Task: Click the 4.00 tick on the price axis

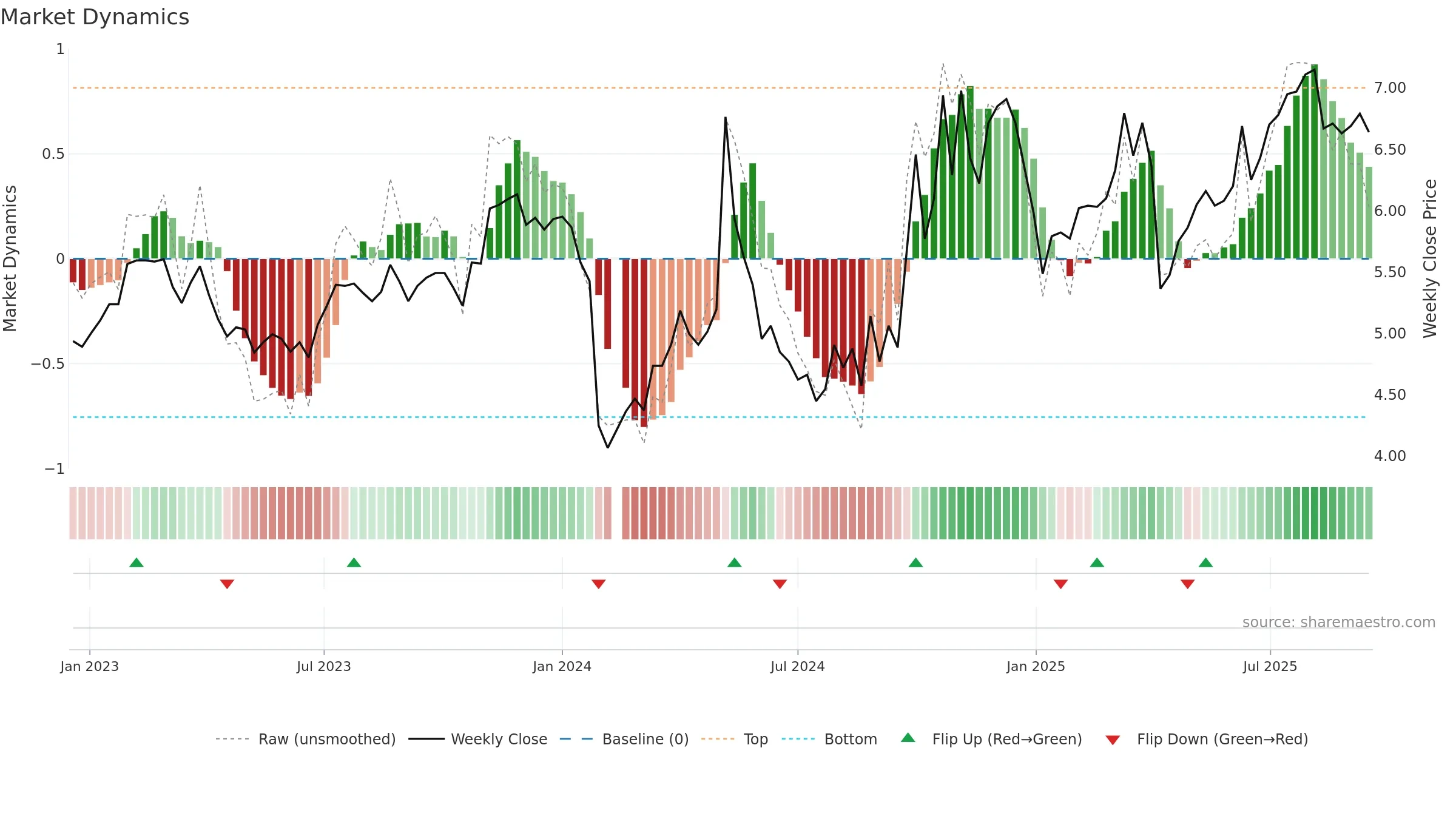Action: coord(1390,456)
